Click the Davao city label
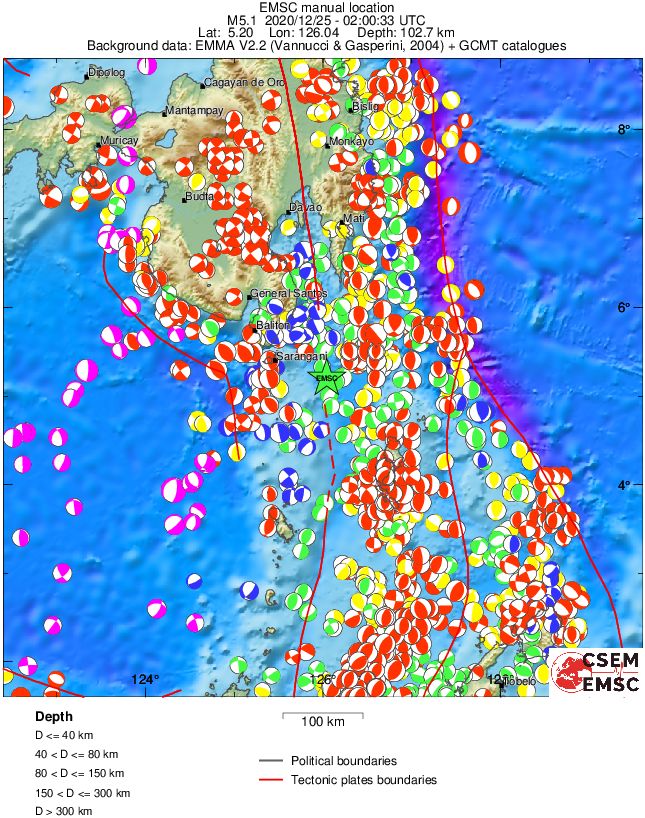 [x=305, y=208]
